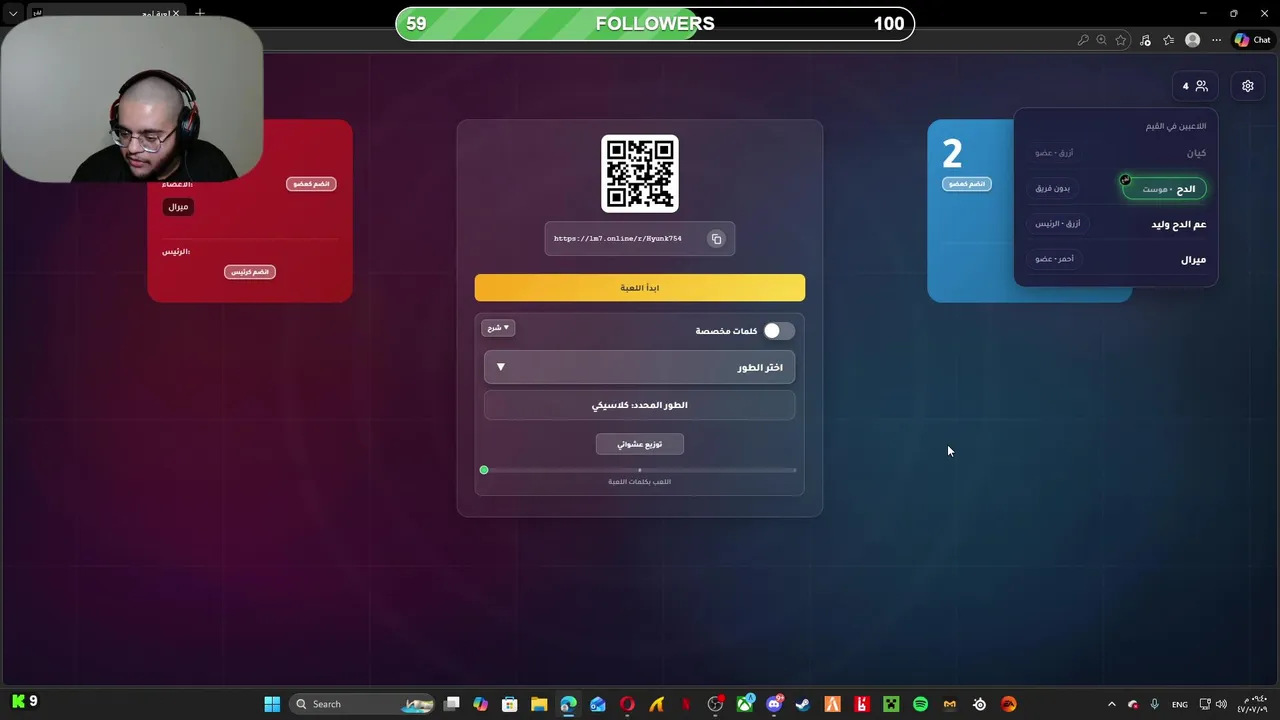Click the media control music icon in Edge
Viewport: 1280px width, 720px height.
[x=1145, y=40]
